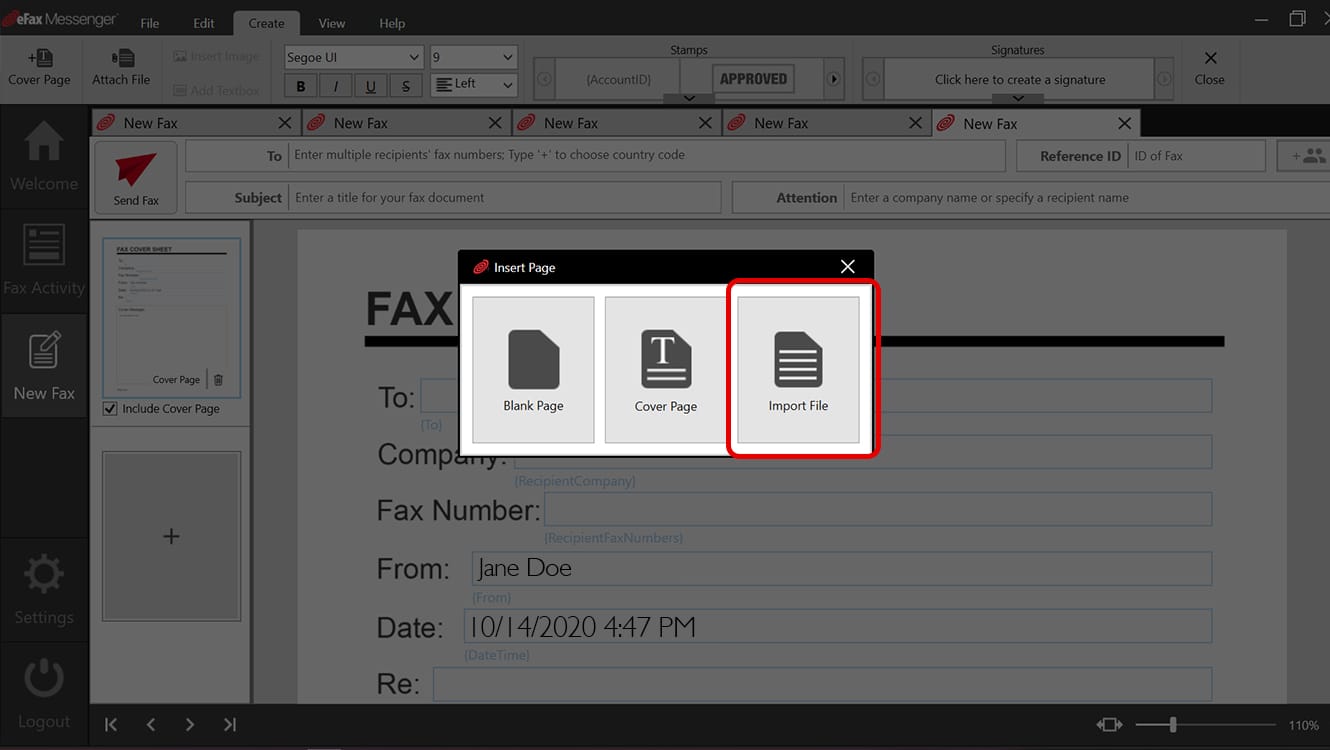Switch to the Create ribbon tab

coord(266,22)
